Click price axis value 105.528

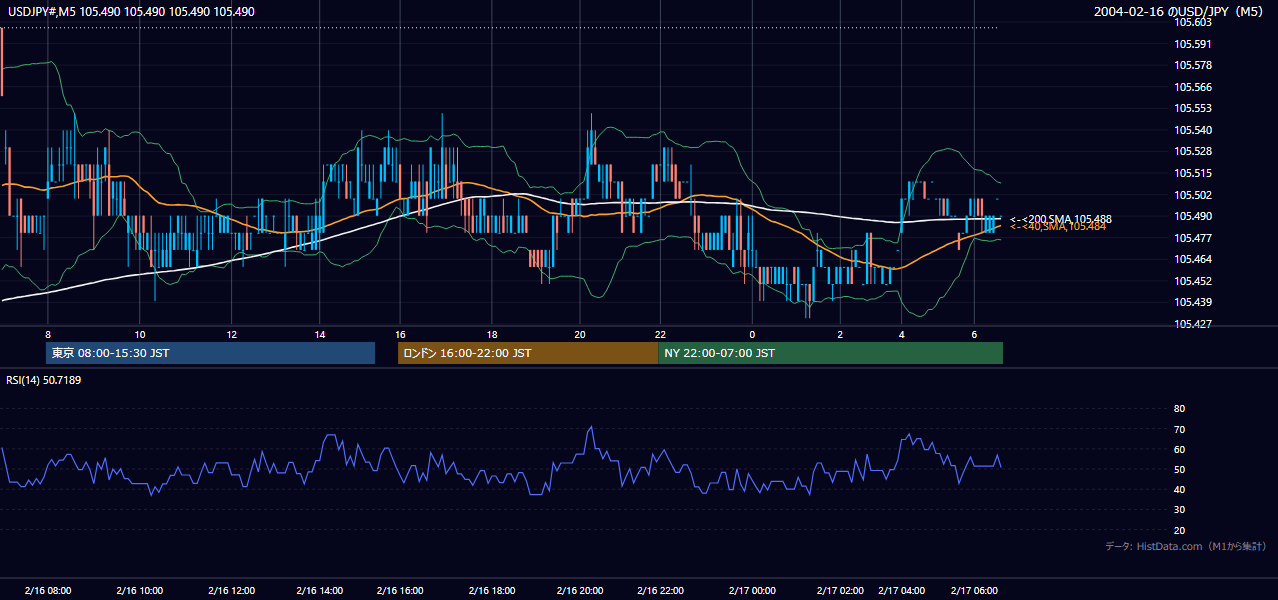click(x=1193, y=151)
